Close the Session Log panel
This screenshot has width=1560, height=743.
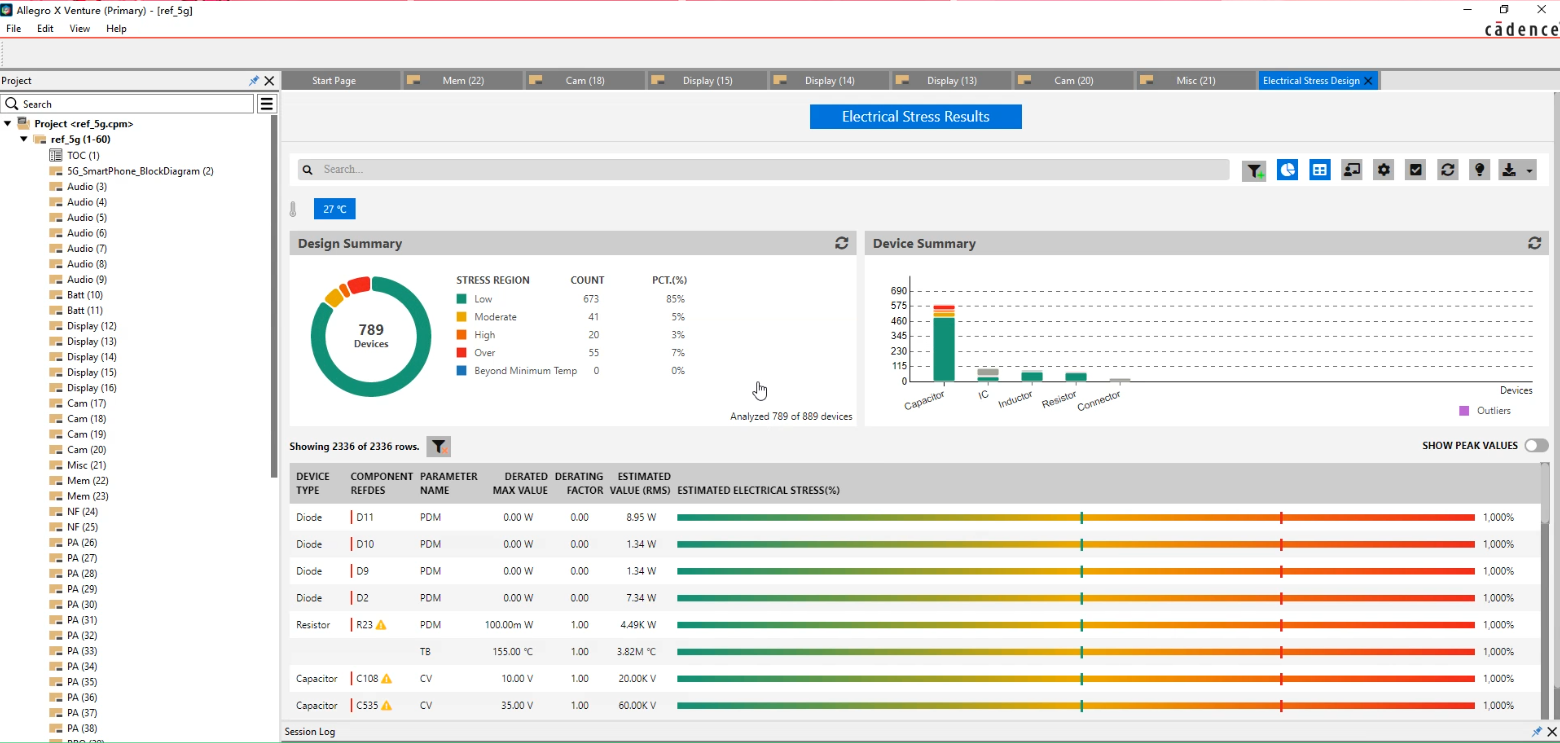[x=1552, y=732]
